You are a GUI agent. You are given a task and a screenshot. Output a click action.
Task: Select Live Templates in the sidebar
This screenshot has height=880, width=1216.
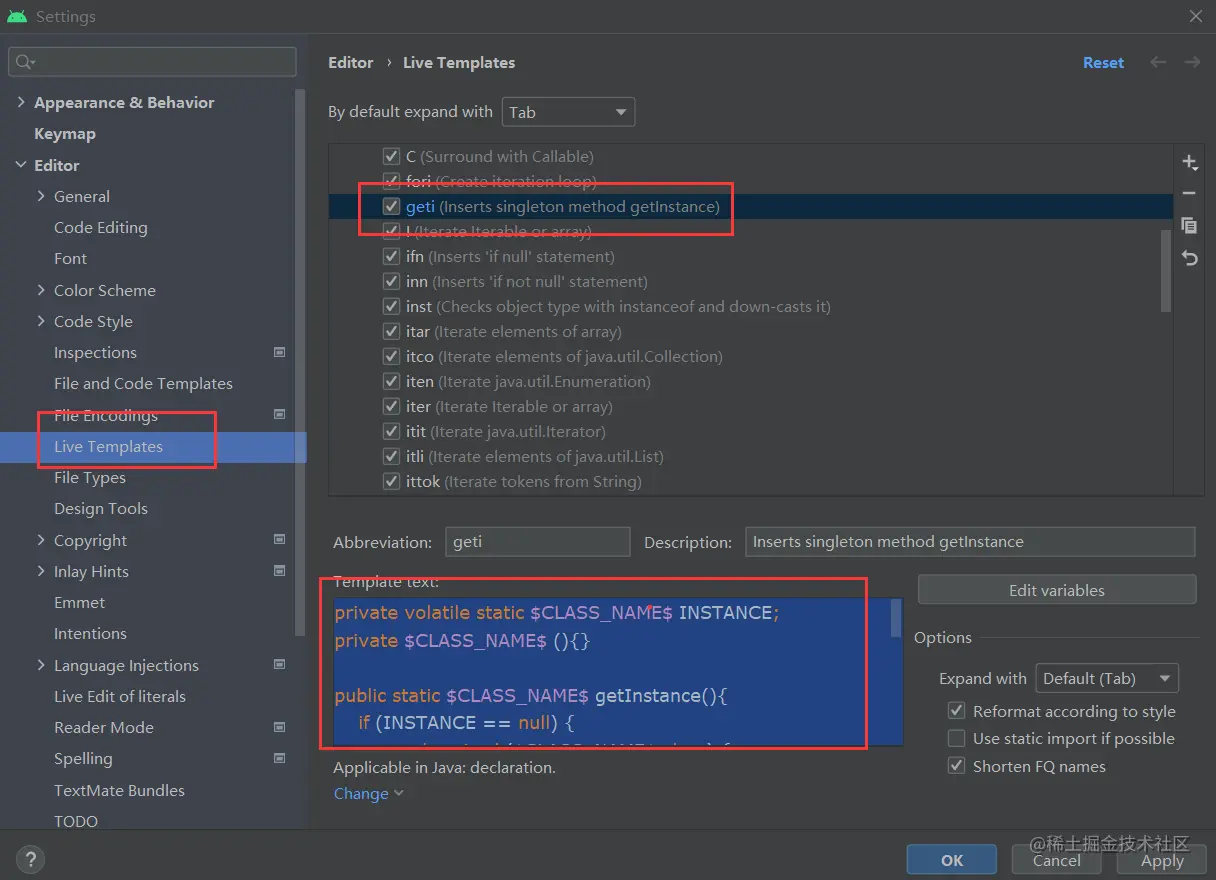click(153, 446)
